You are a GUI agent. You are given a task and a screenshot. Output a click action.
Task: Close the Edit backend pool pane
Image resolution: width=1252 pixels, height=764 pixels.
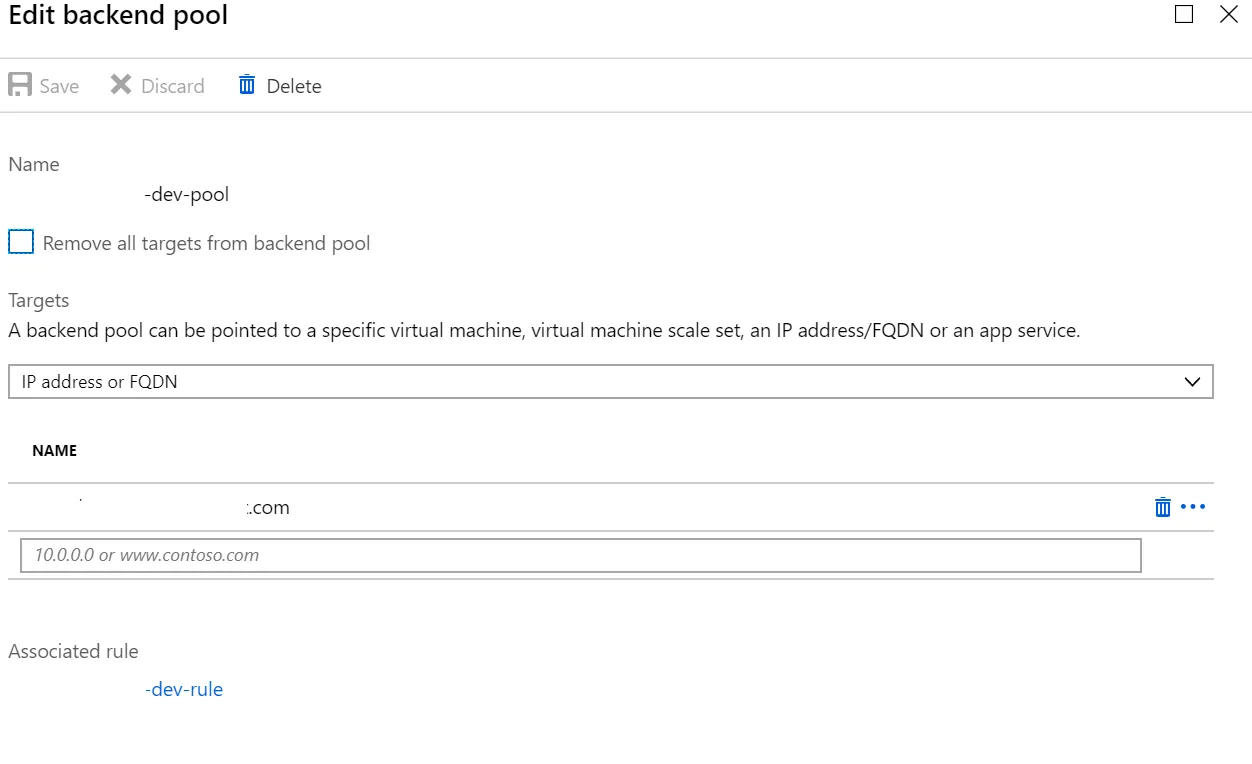[x=1229, y=14]
